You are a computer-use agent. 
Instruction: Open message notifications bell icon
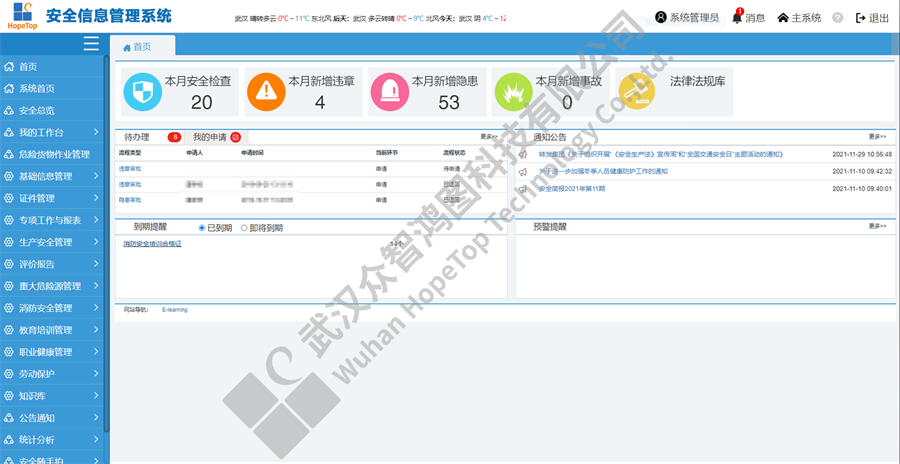tap(738, 17)
